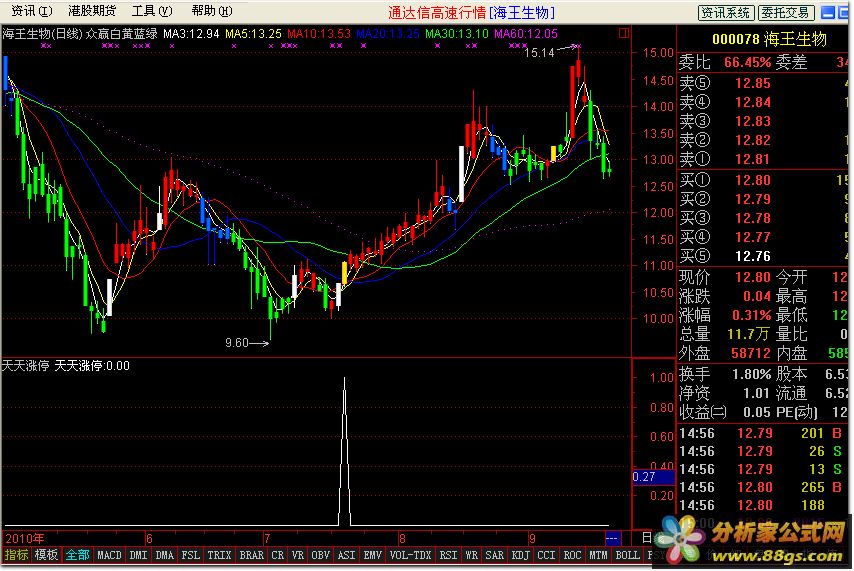The image size is (854, 571).
Task: Switch to the ROC indicator tab
Action: click(572, 555)
